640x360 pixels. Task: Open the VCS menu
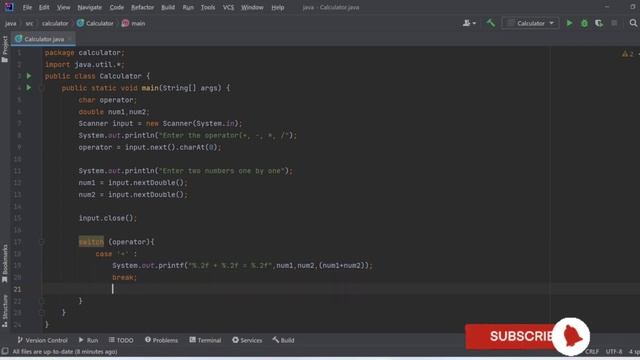228,7
